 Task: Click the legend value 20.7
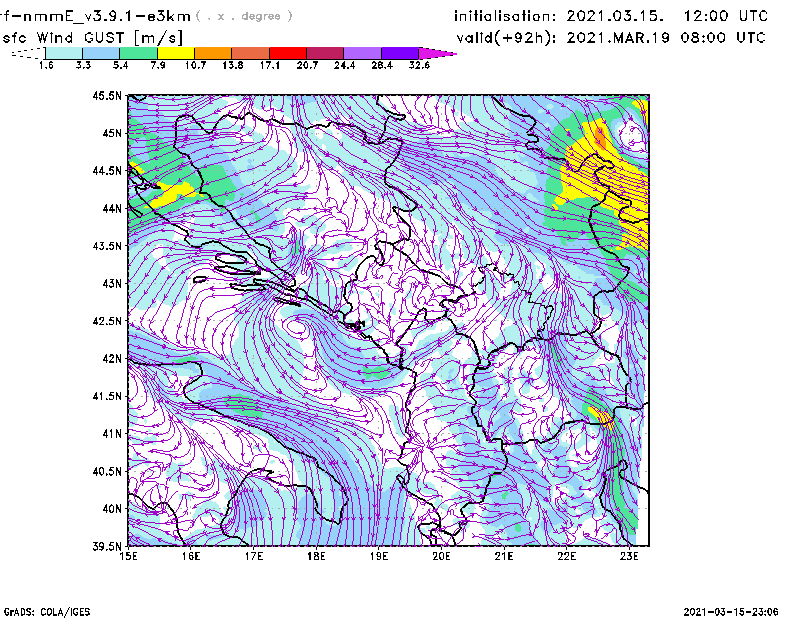307,65
